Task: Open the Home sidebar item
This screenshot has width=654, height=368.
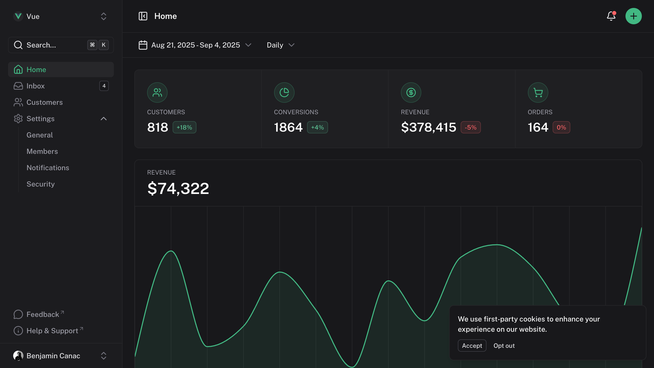Action: pos(61,70)
